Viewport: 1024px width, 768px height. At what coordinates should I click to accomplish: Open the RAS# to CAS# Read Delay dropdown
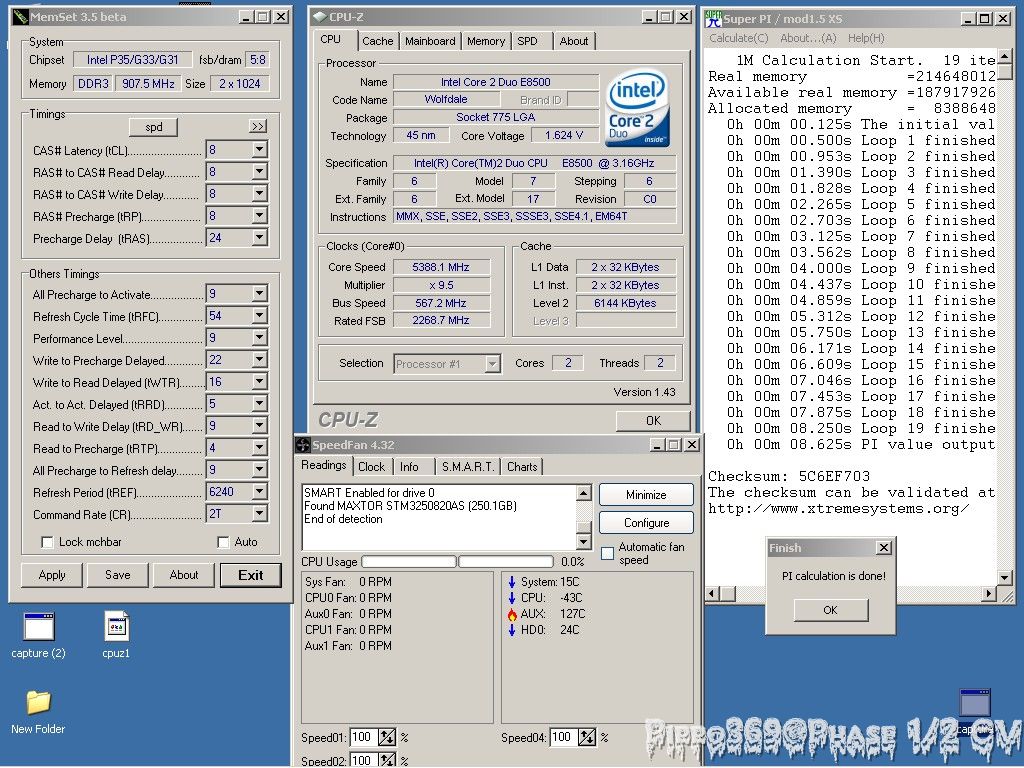[259, 172]
